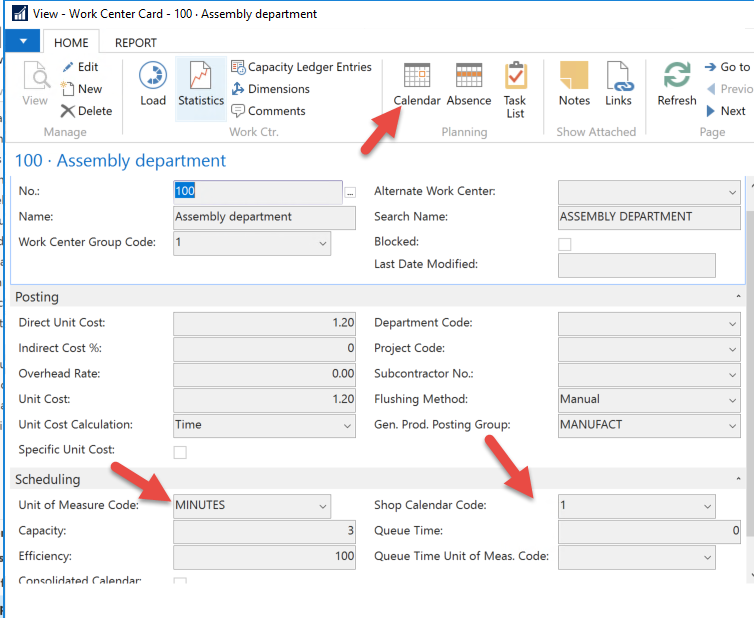Click the Previous record action

(729, 89)
